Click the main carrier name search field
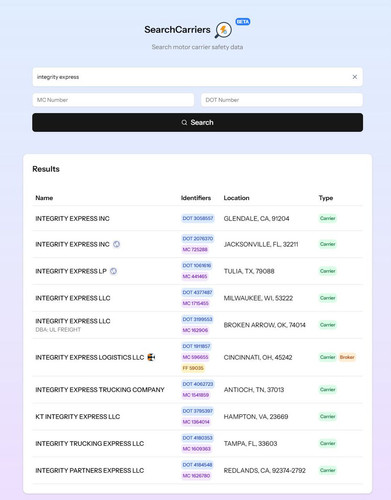This screenshot has width=391, height=500. click(197, 77)
